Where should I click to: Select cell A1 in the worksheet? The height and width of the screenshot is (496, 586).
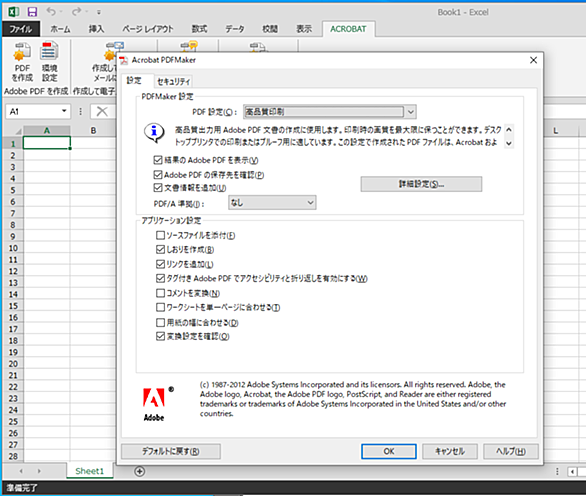coord(47,143)
